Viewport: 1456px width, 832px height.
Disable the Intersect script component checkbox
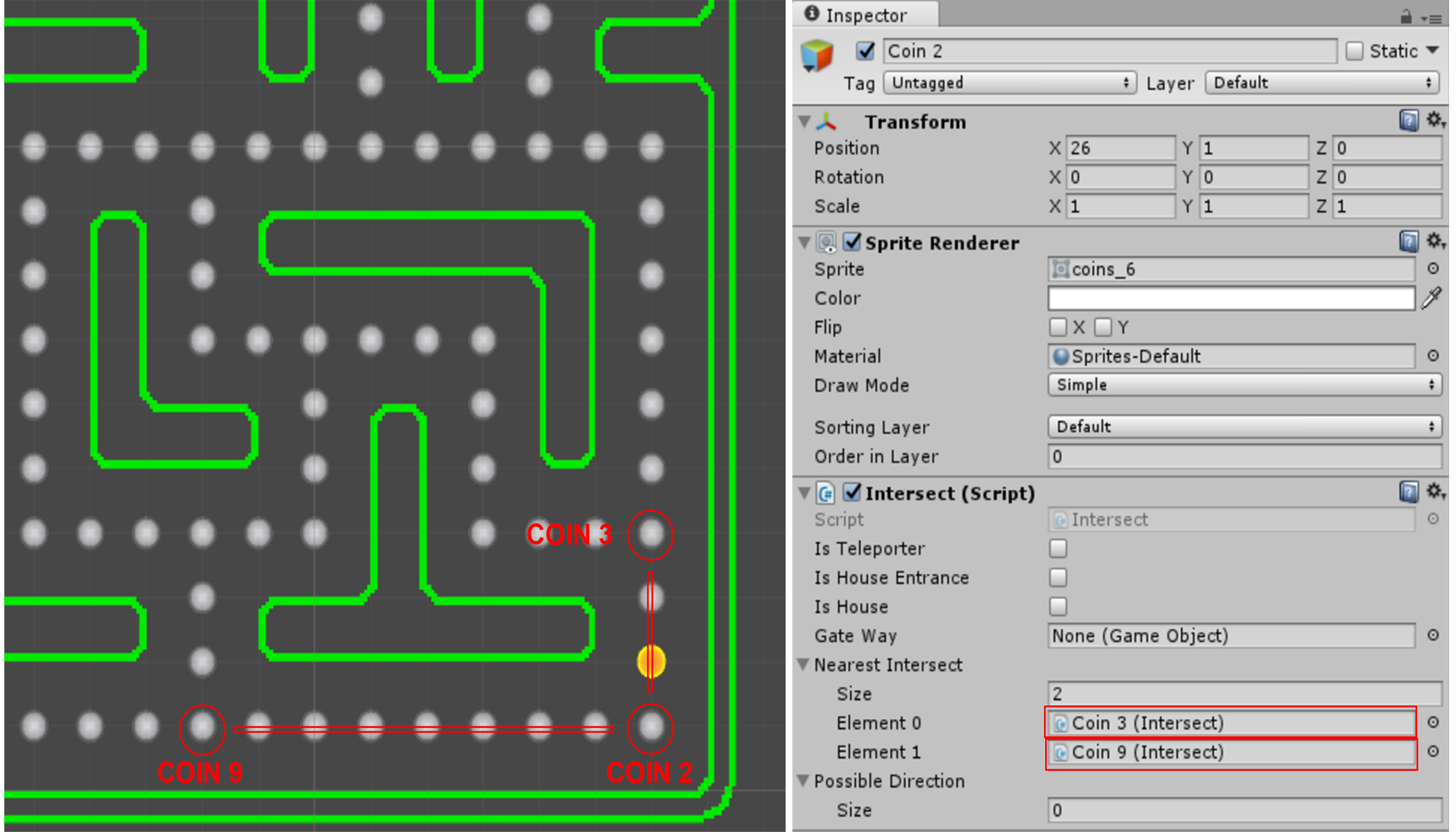(853, 492)
